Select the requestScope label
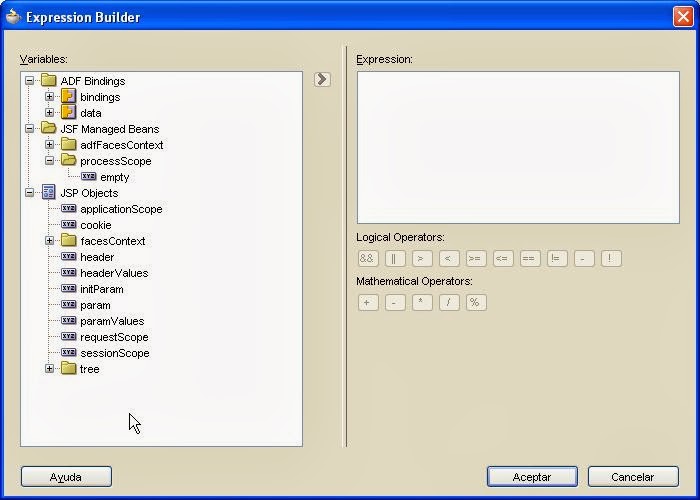Image resolution: width=700 pixels, height=500 pixels. pos(114,337)
